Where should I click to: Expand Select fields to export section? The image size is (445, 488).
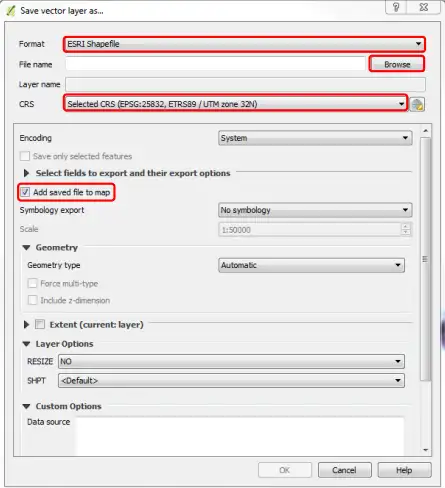coord(26,173)
